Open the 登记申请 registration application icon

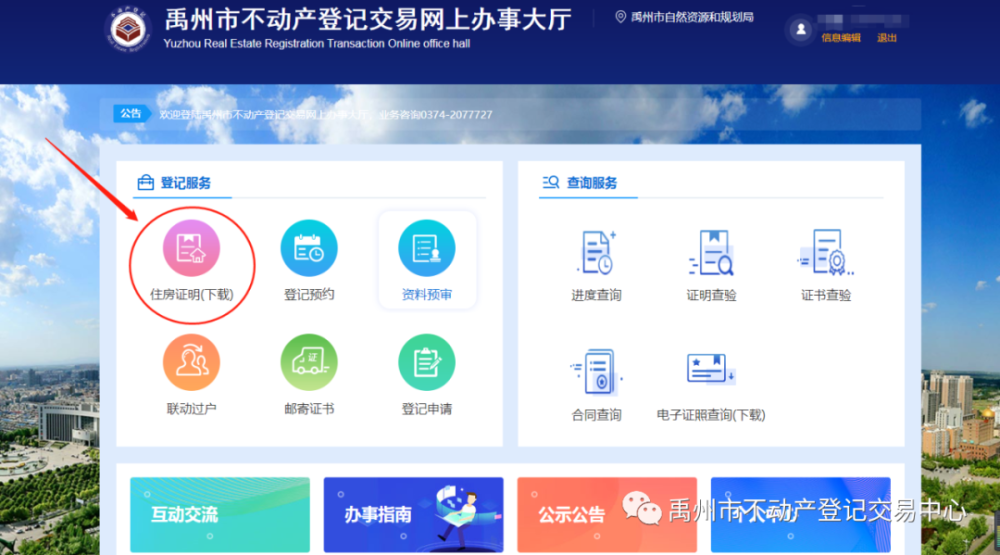(427, 362)
